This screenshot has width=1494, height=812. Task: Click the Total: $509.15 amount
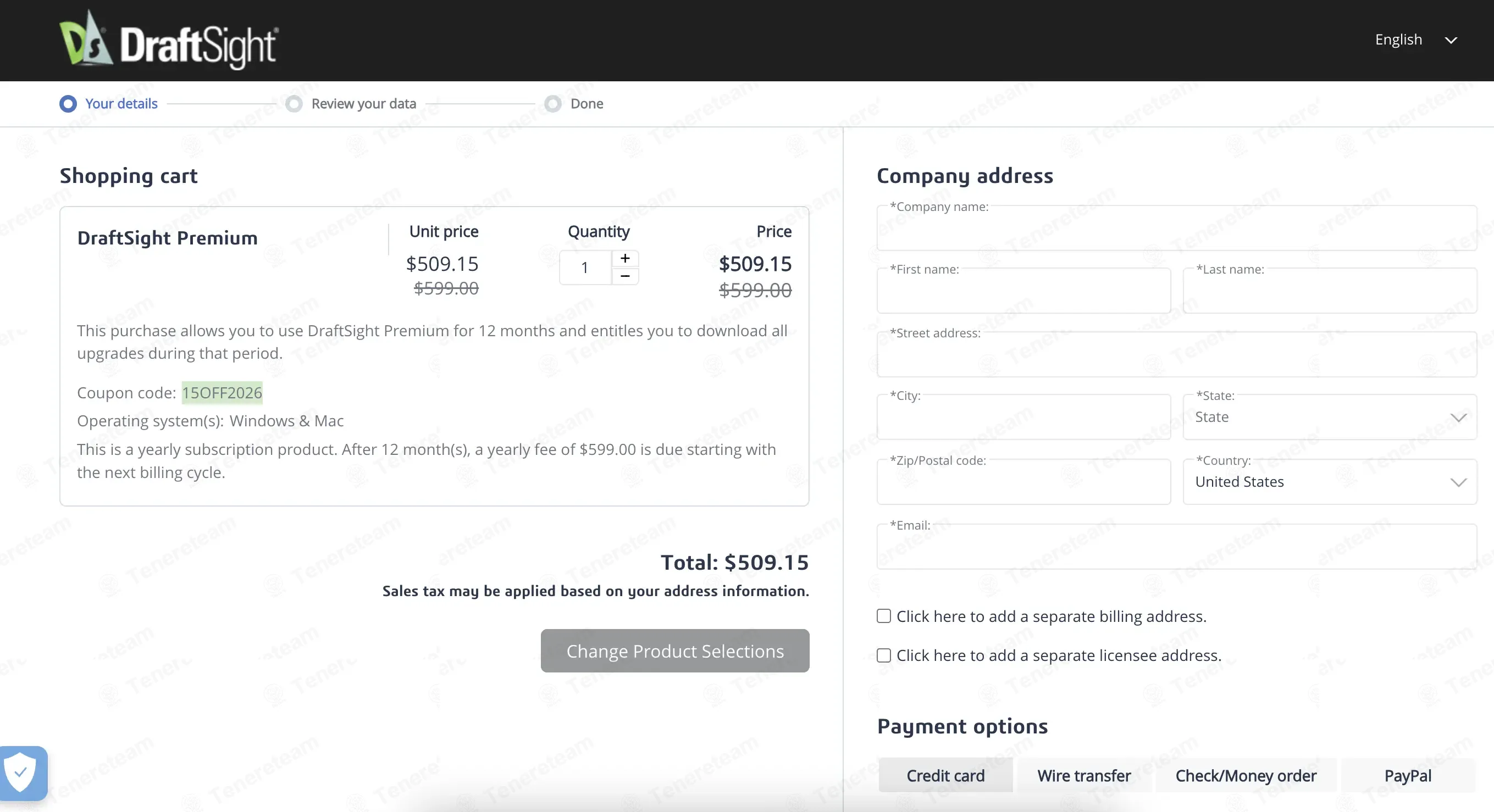pos(735,562)
